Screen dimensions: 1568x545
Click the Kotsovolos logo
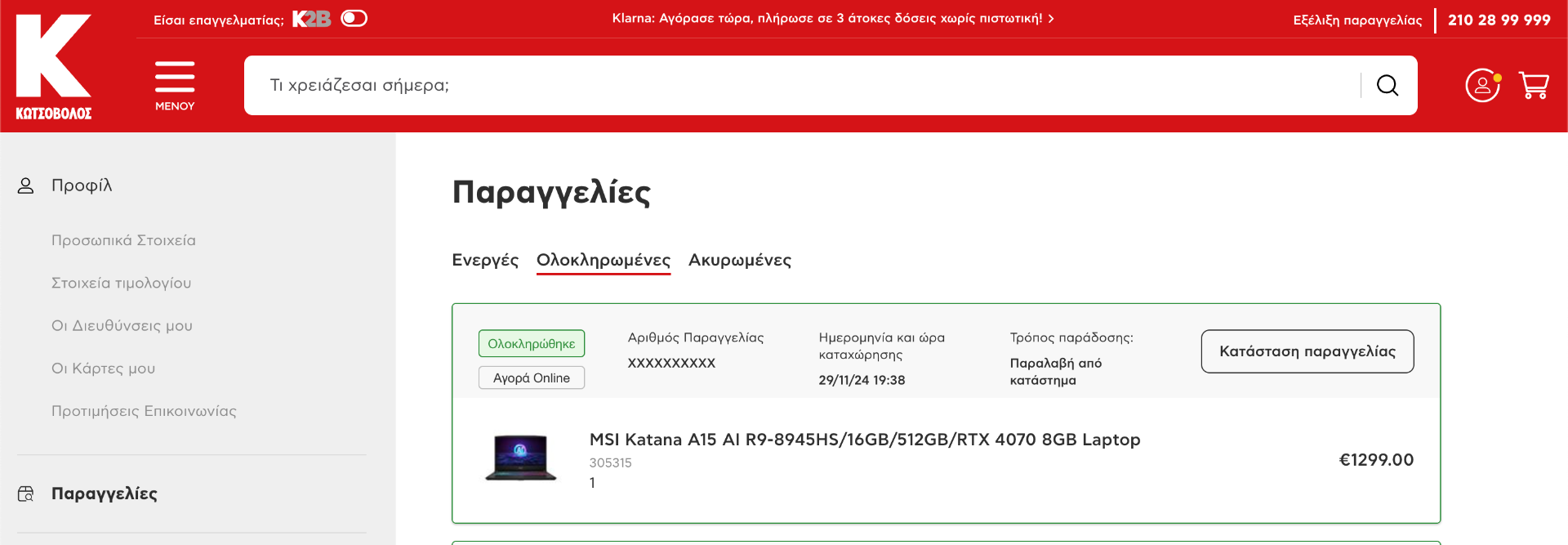click(54, 67)
